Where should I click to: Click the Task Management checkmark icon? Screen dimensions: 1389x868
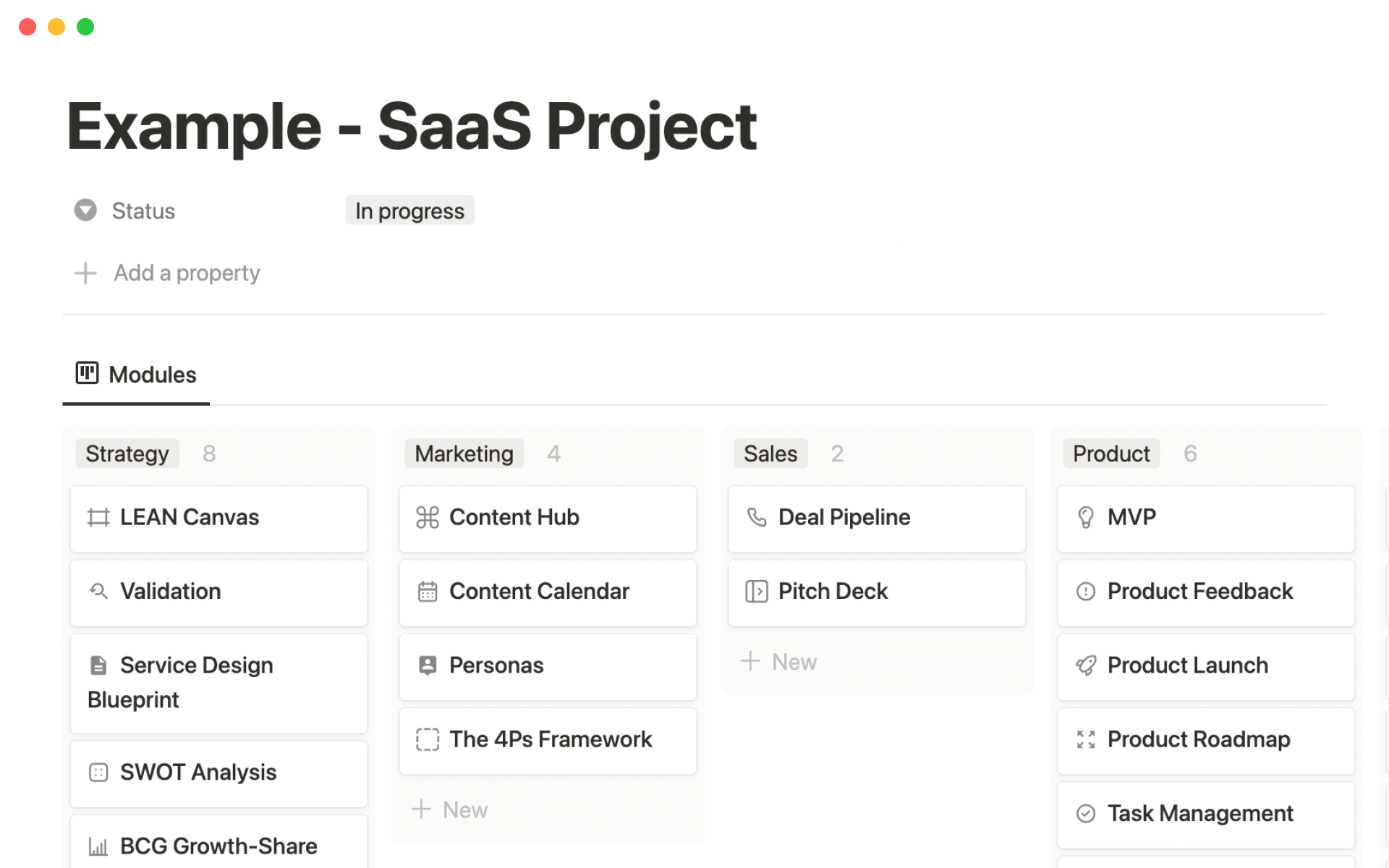point(1085,814)
